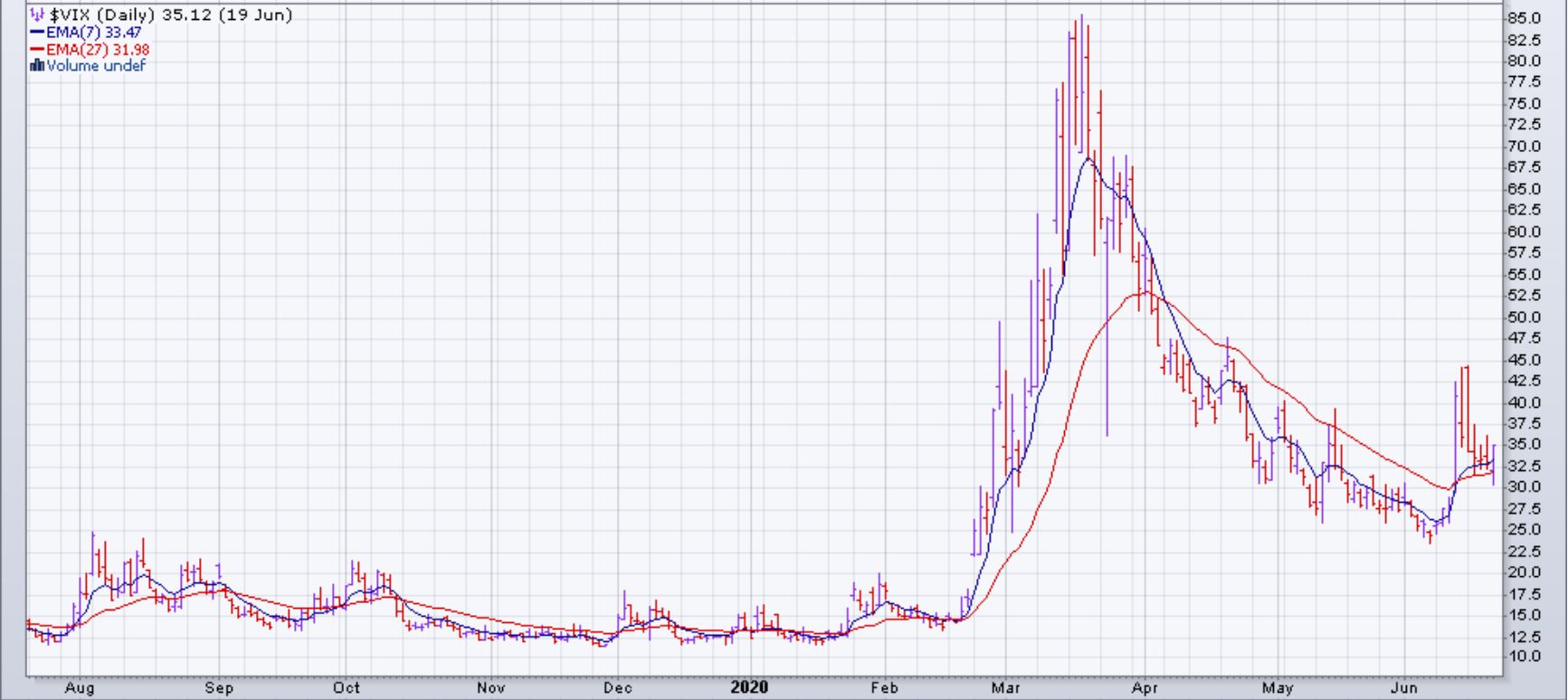Click the 50.0 value on price axis

(1524, 317)
